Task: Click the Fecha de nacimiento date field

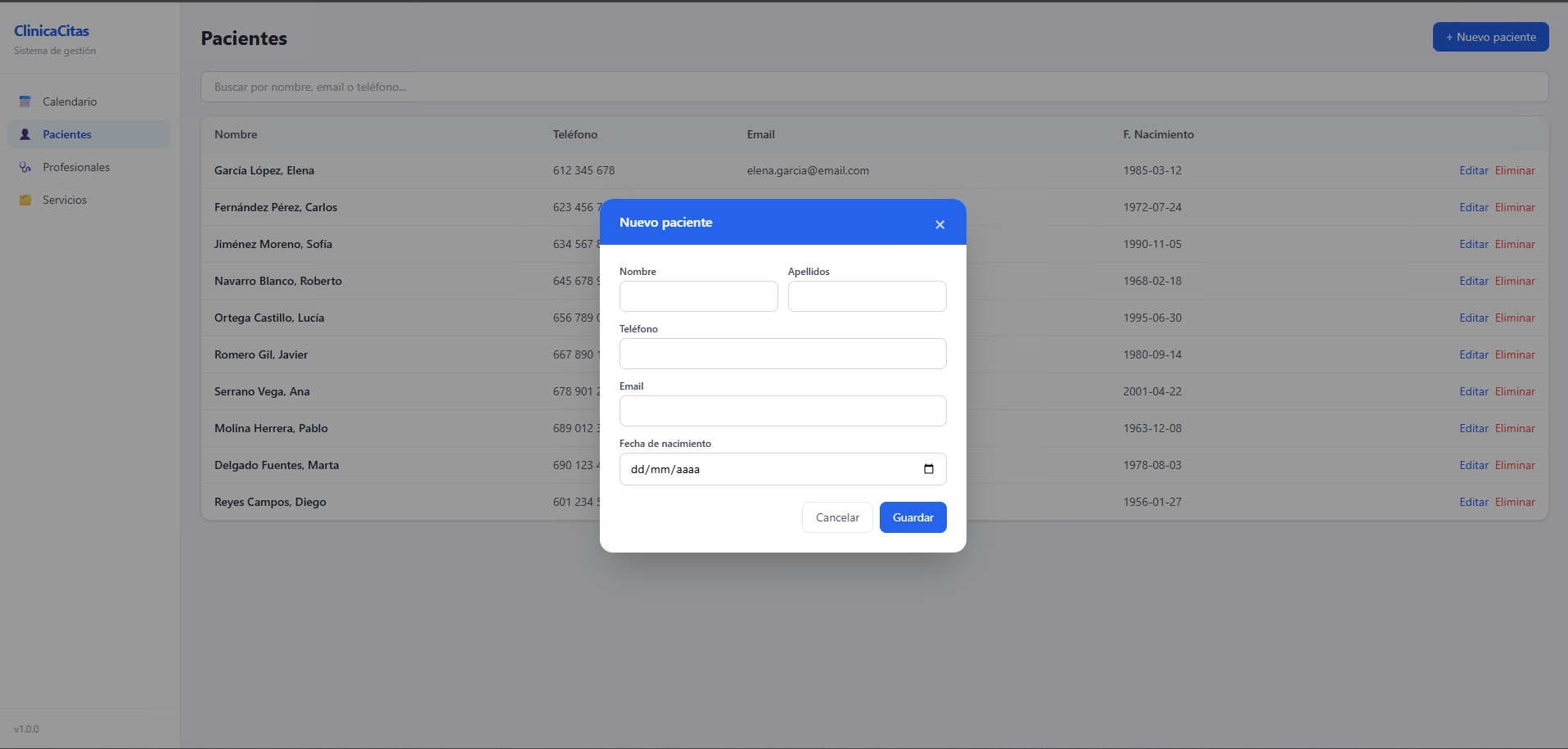Action: pyautogui.click(x=782, y=469)
